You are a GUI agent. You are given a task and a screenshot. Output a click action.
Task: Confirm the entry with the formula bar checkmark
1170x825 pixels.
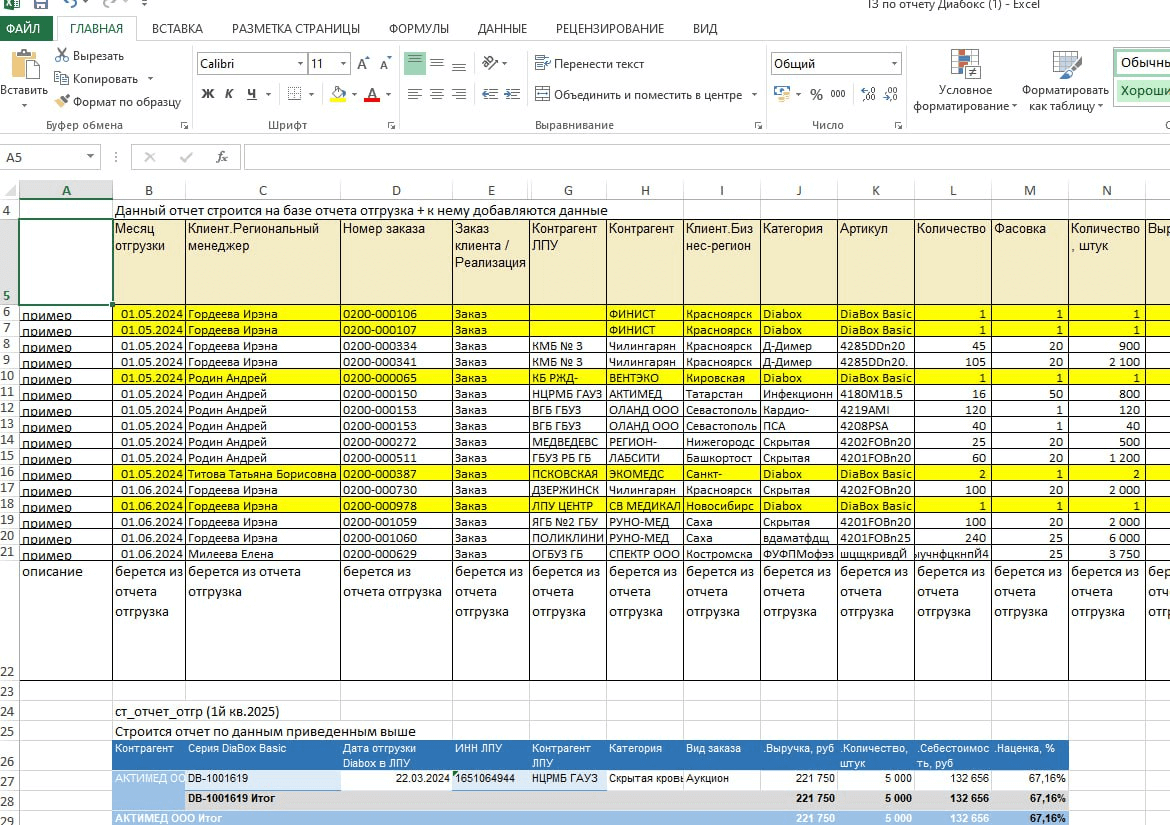point(186,157)
